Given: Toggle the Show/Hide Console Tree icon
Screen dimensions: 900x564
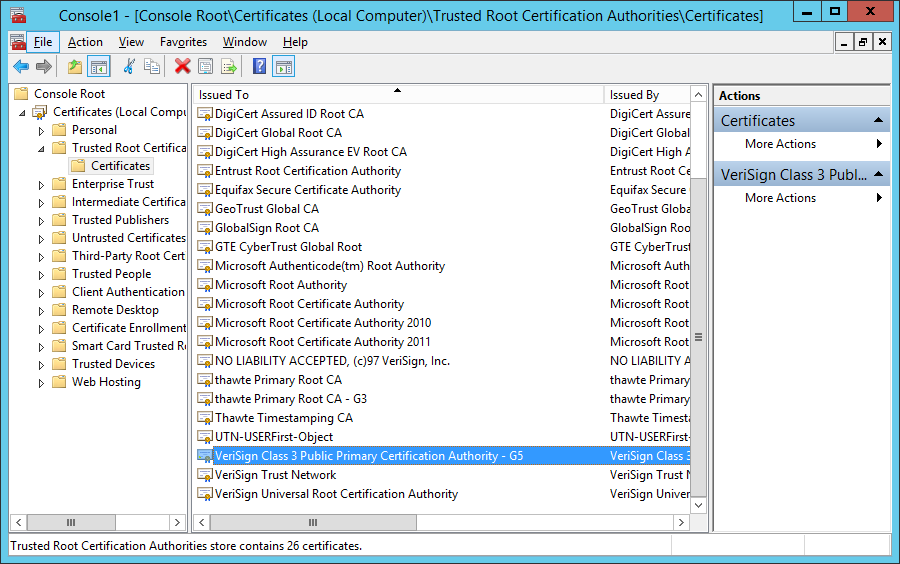Looking at the screenshot, I should 99,67.
